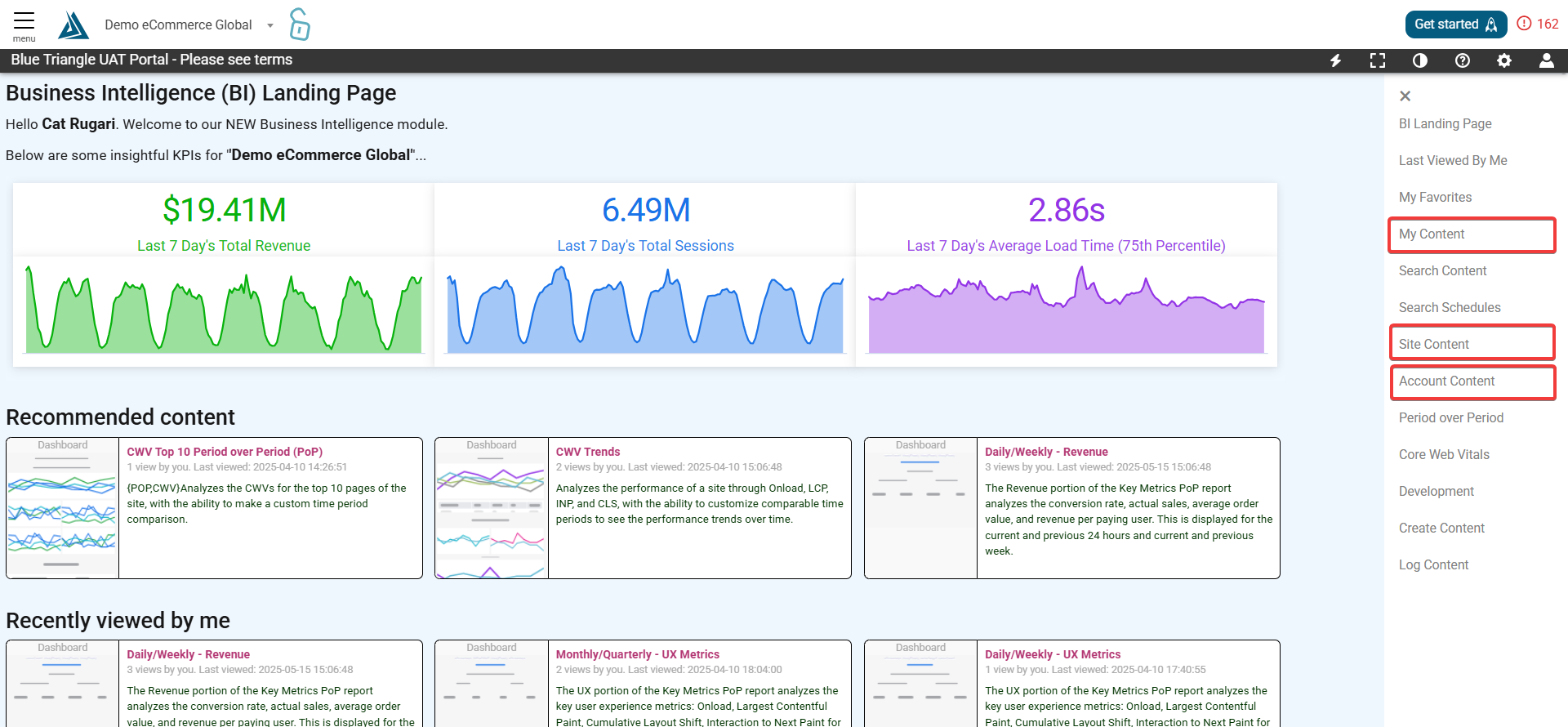The height and width of the screenshot is (727, 1568).
Task: Select BI Landing Page in side menu
Action: 1445,123
